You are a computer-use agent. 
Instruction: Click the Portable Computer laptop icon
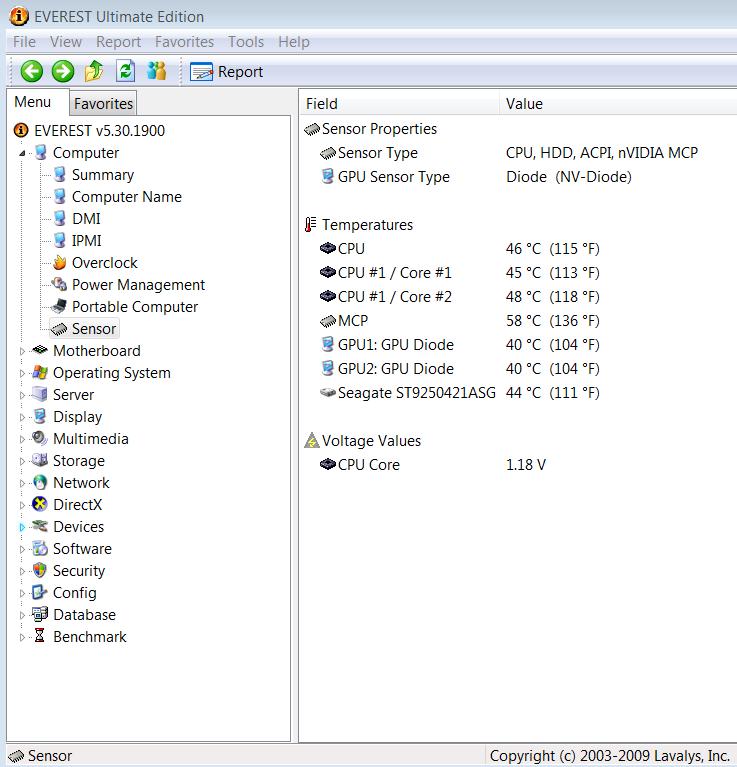coord(60,306)
